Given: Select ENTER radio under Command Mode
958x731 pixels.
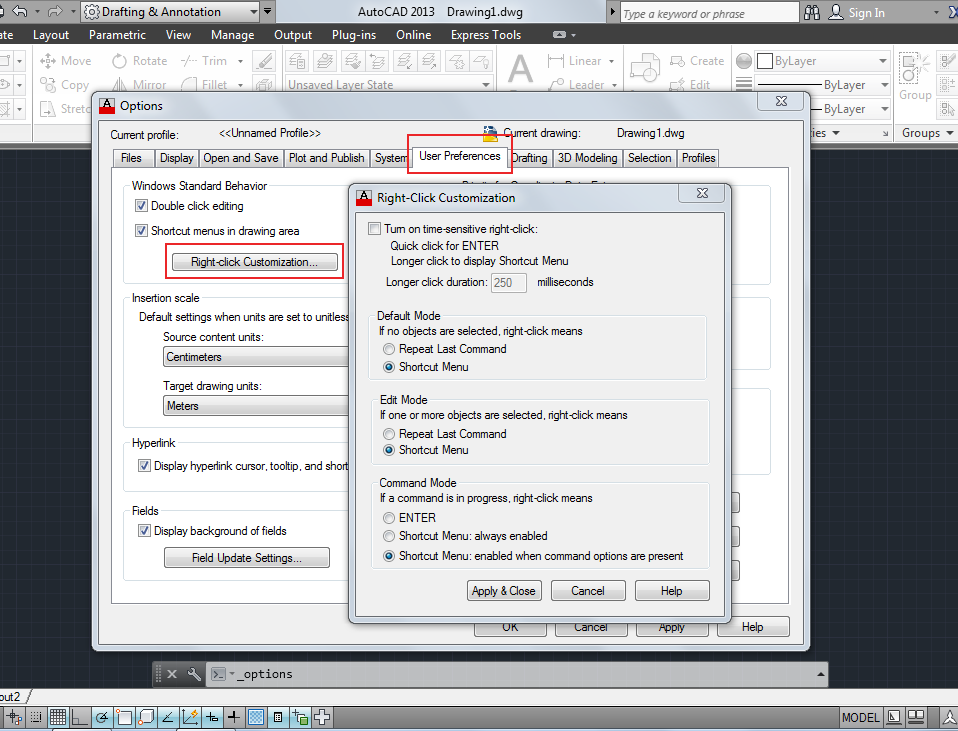Looking at the screenshot, I should coord(389,518).
